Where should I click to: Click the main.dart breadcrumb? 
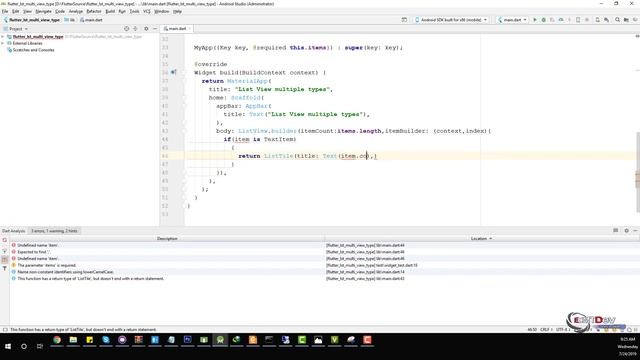pyautogui.click(x=91, y=20)
